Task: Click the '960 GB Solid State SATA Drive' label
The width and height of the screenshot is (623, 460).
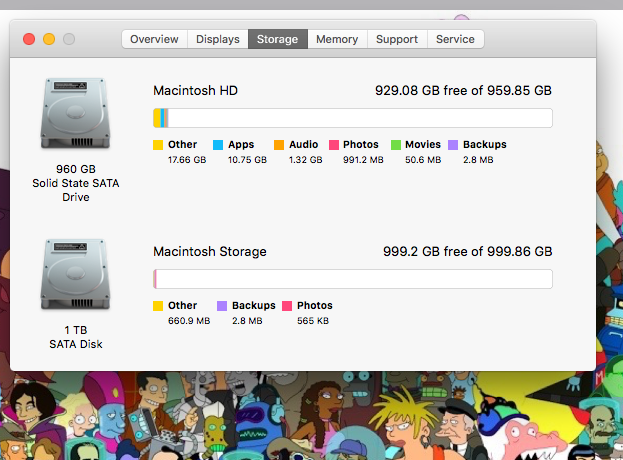Action: click(x=75, y=183)
